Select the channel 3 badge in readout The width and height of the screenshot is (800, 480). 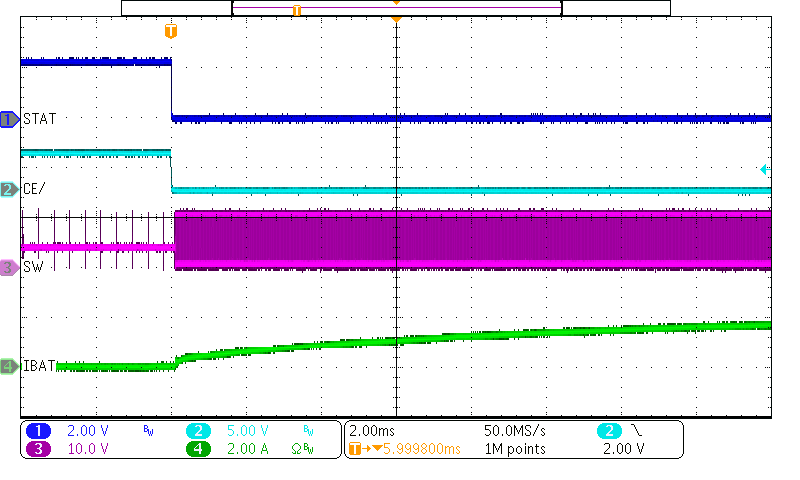38,449
